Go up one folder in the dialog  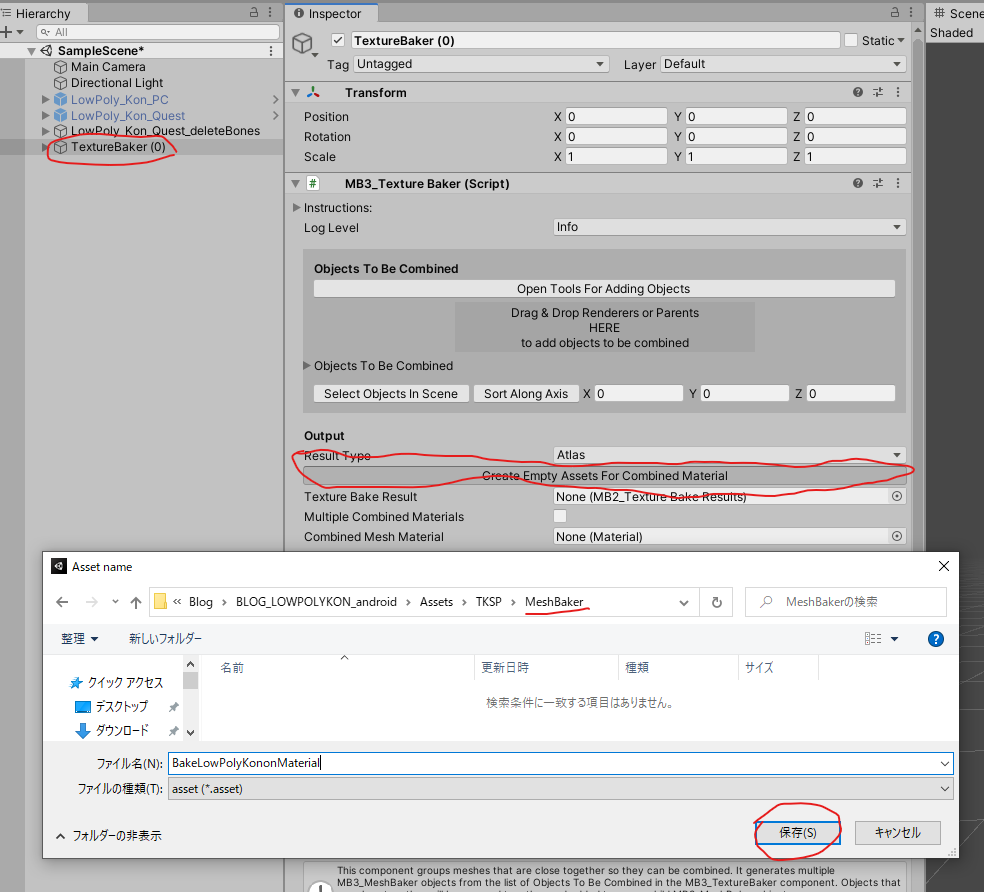136,602
